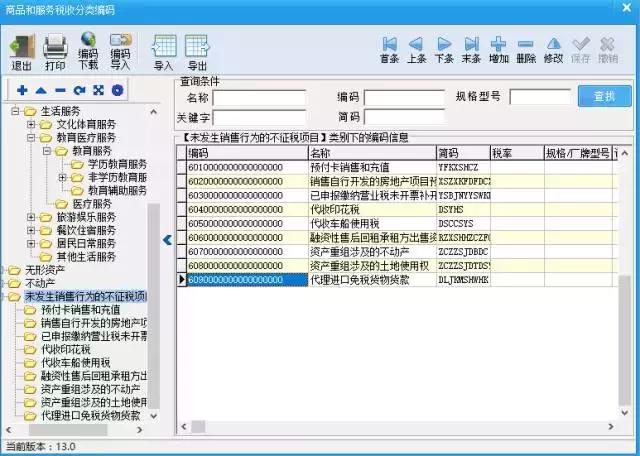This screenshot has width=640, height=456.
Task: Jump to last record with 末条
Action: [x=471, y=50]
